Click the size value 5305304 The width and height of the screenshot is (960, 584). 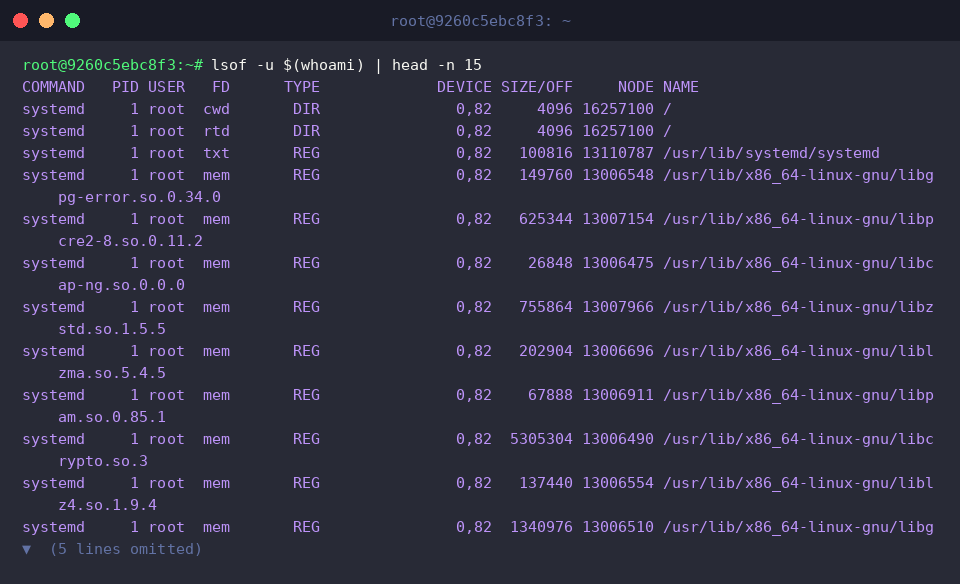point(541,439)
